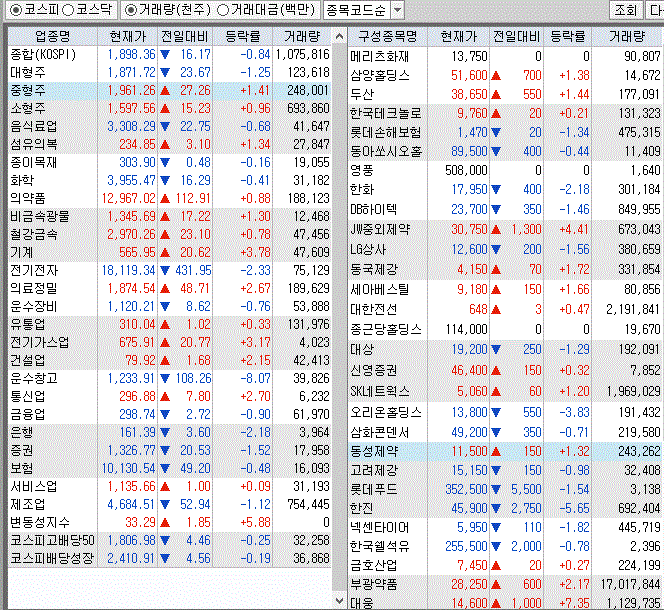Image resolution: width=664 pixels, height=610 pixels.
Task: Select the 대형주 sector row
Action: pyautogui.click(x=169, y=72)
